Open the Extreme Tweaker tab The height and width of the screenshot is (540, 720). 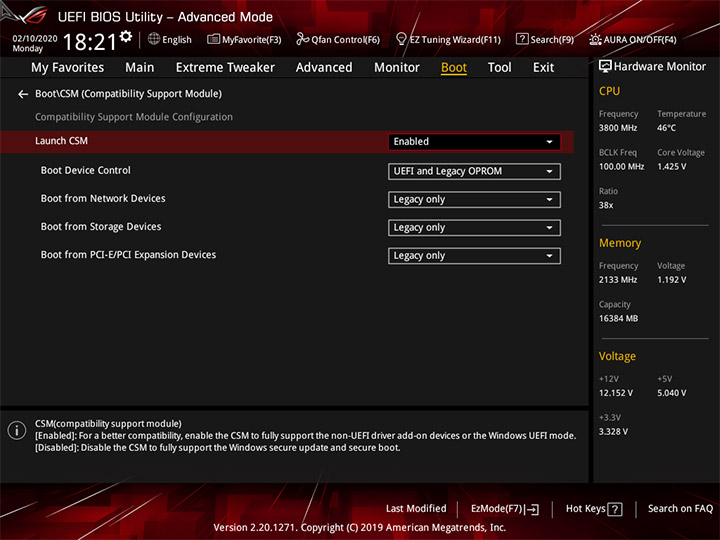[x=225, y=68]
